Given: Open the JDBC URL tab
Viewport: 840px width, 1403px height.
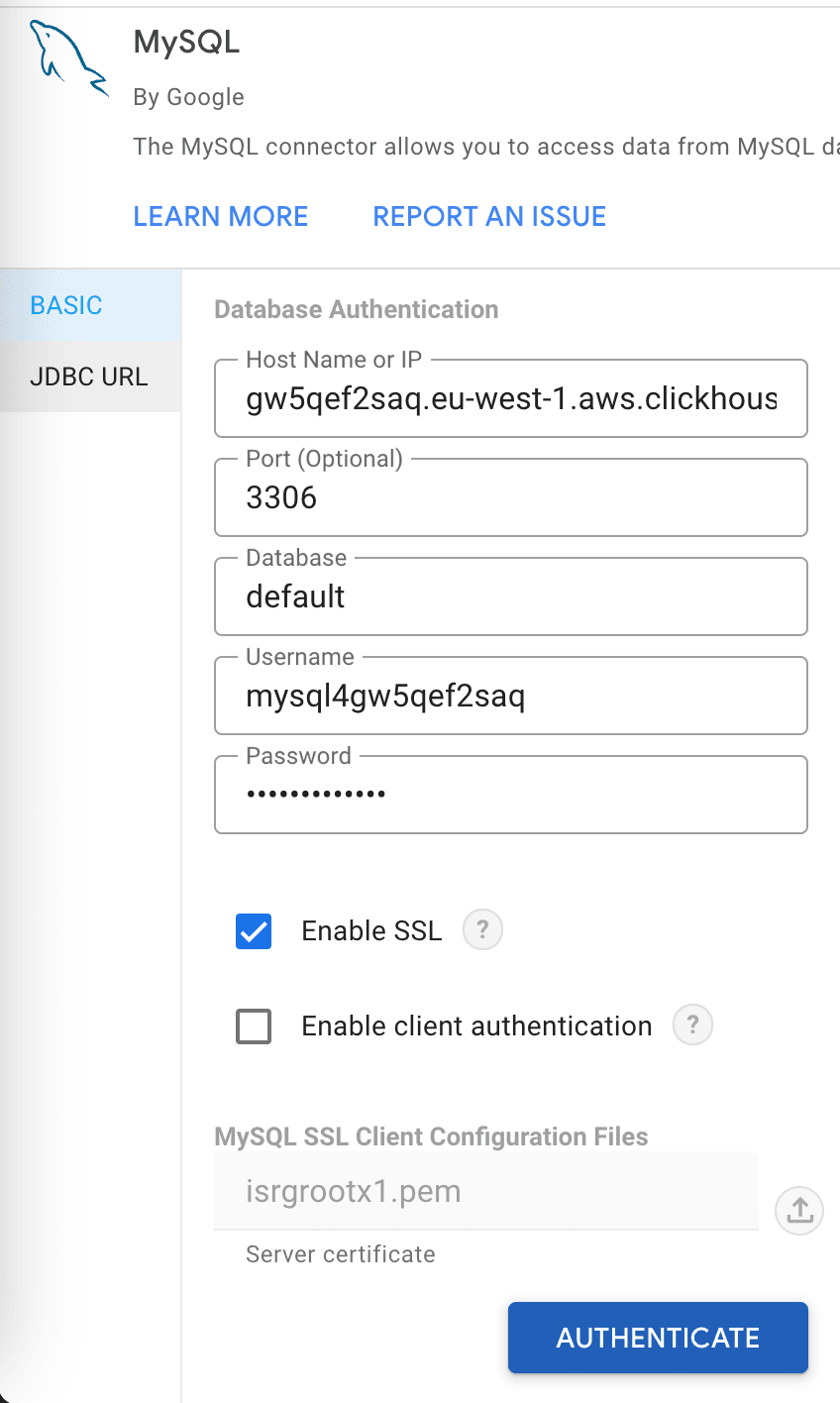Looking at the screenshot, I should [89, 377].
